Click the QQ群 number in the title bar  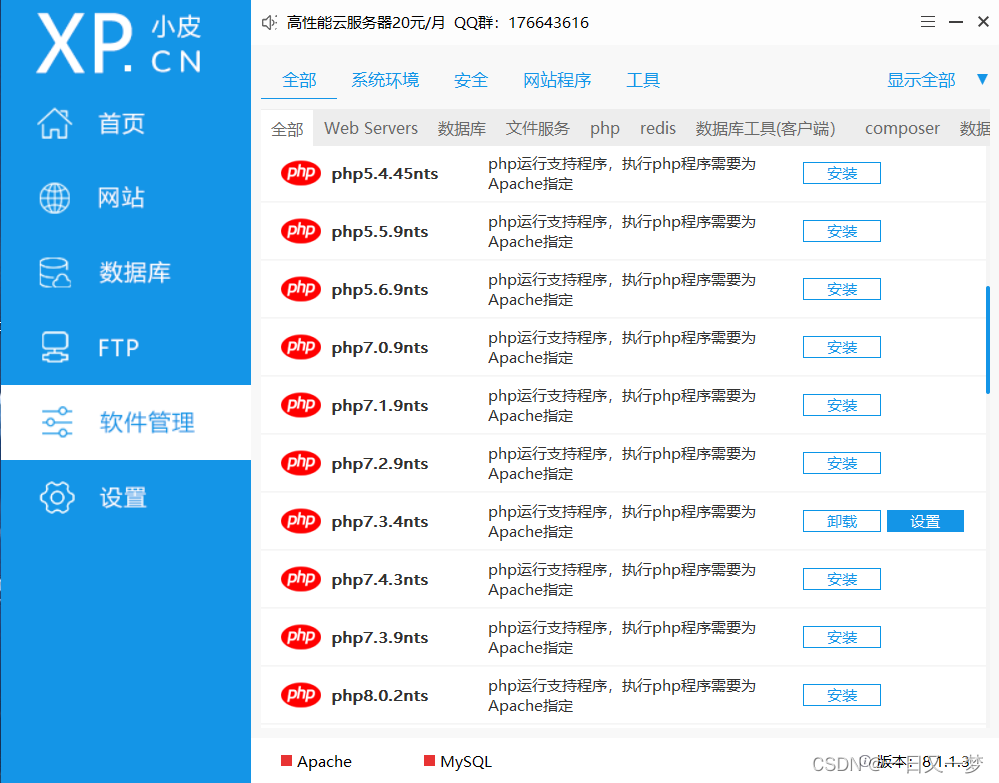coord(547,22)
